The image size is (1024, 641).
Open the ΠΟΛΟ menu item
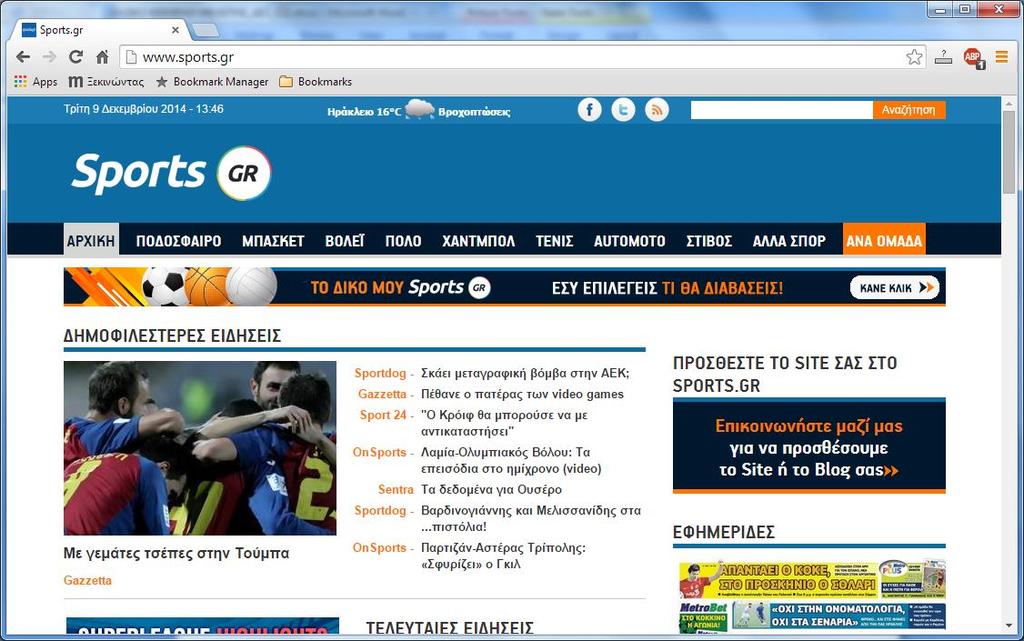click(403, 241)
